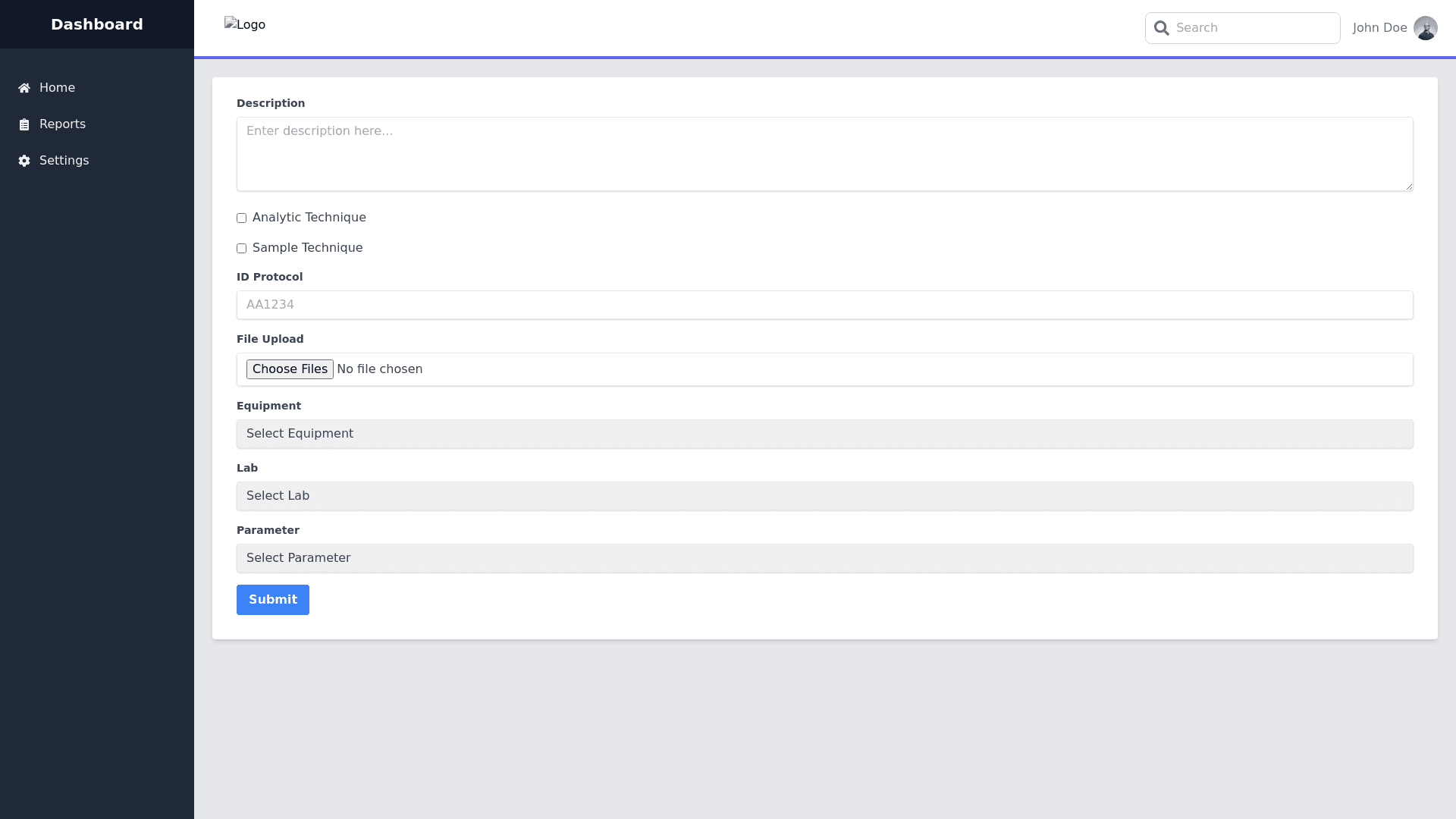Open the Select Parameter dropdown

[x=824, y=558]
